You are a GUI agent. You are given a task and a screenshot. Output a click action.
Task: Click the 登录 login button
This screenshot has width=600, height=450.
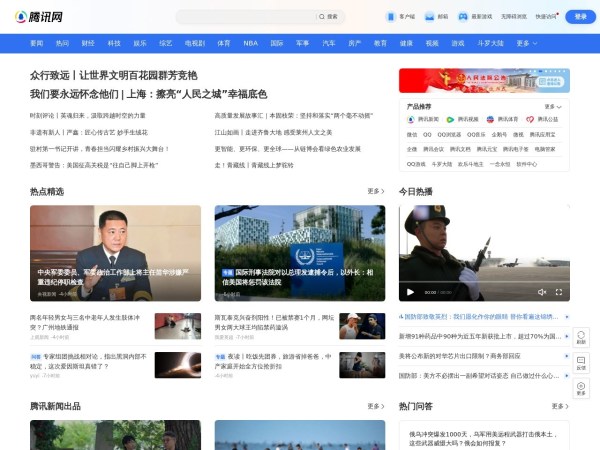point(579,17)
